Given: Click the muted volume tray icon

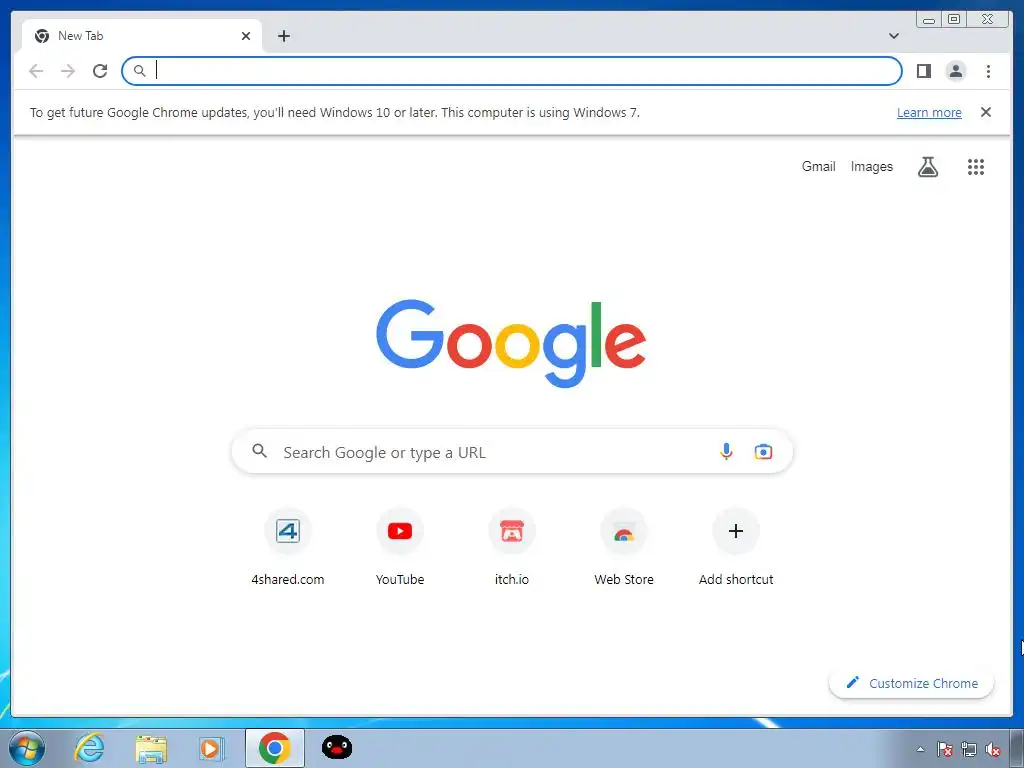Looking at the screenshot, I should click(993, 749).
